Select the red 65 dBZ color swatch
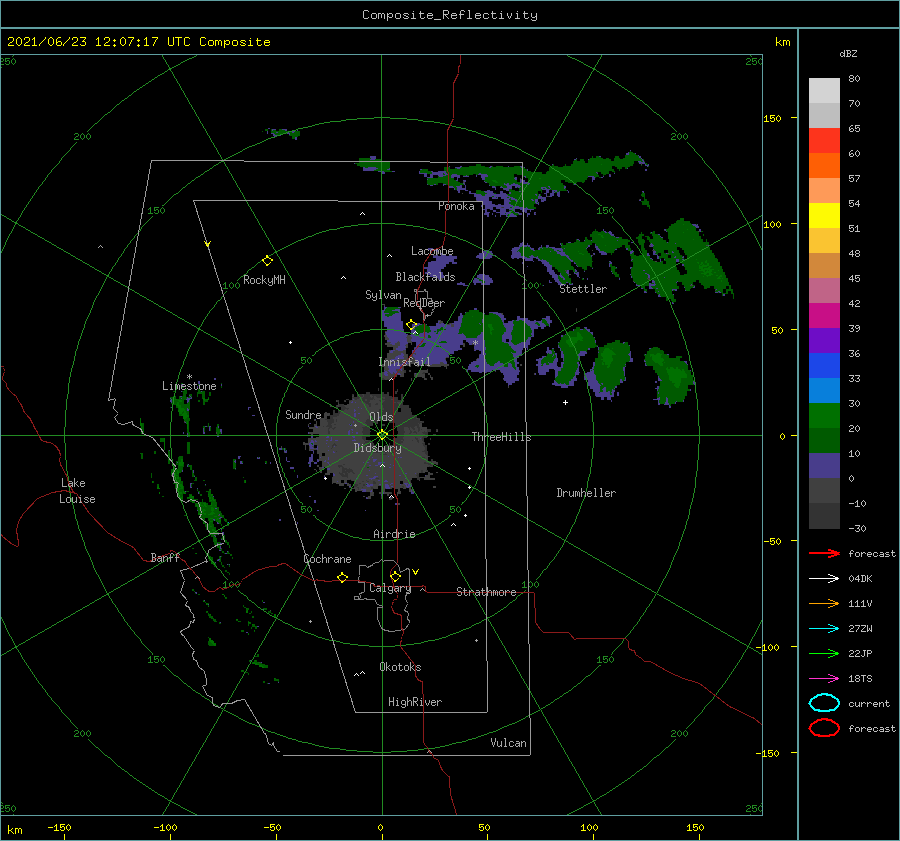Viewport: 900px width, 841px height. coord(824,140)
